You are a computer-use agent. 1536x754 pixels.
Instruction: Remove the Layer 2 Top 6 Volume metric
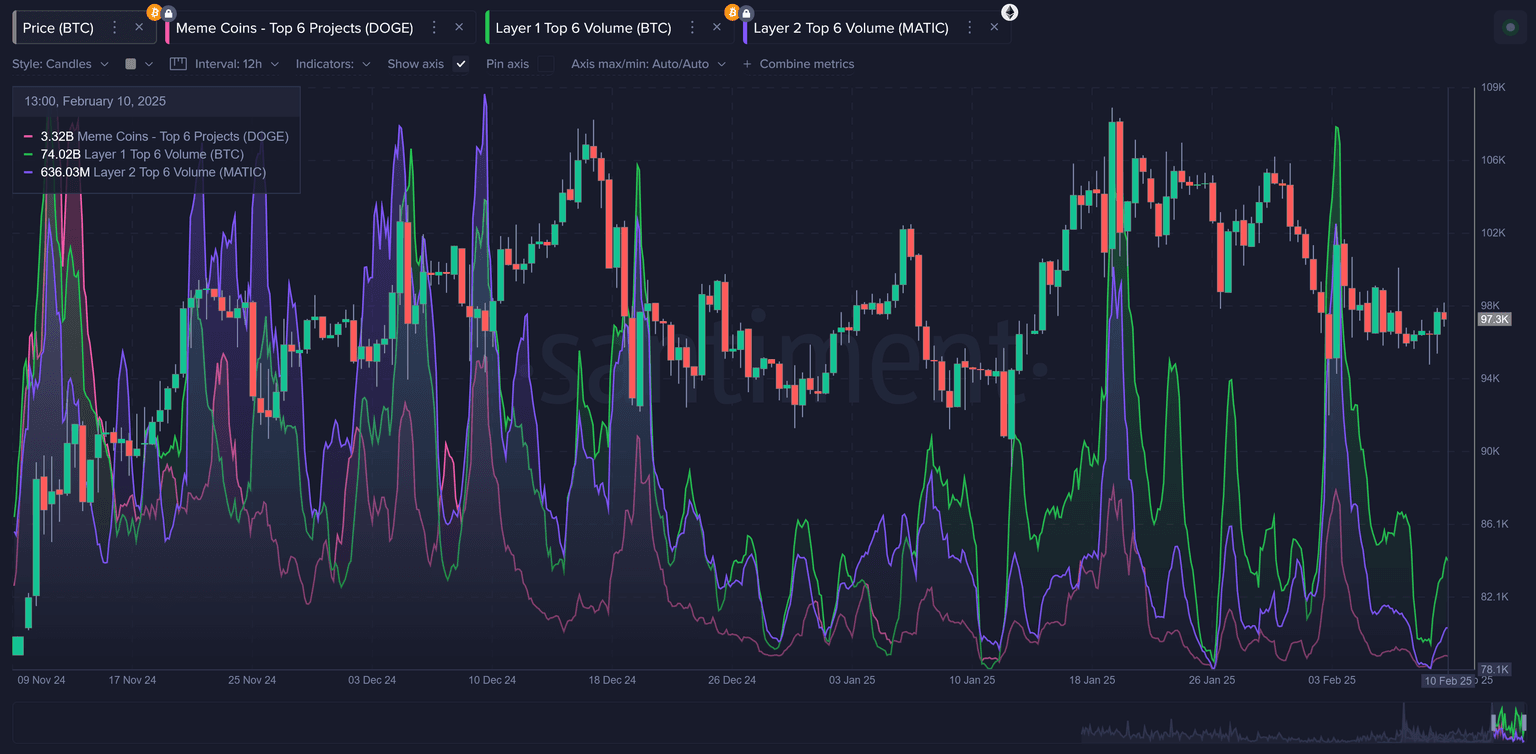coord(994,28)
